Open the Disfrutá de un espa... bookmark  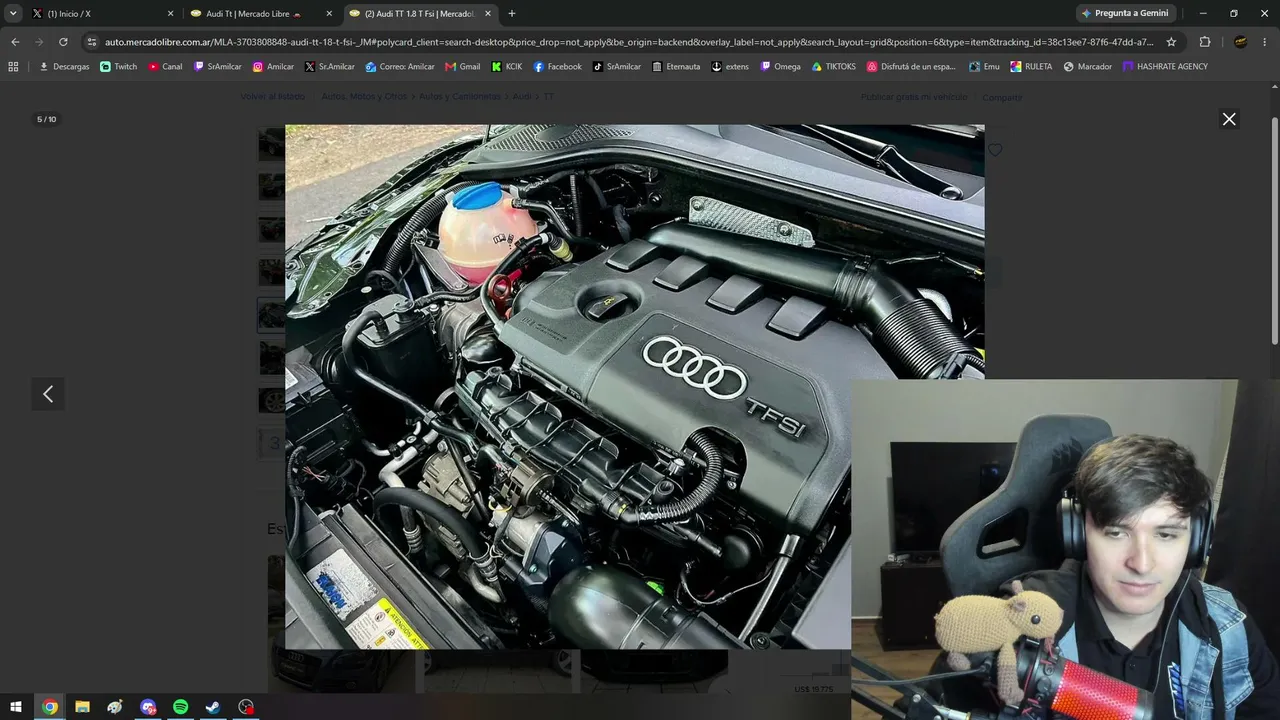pyautogui.click(x=912, y=67)
